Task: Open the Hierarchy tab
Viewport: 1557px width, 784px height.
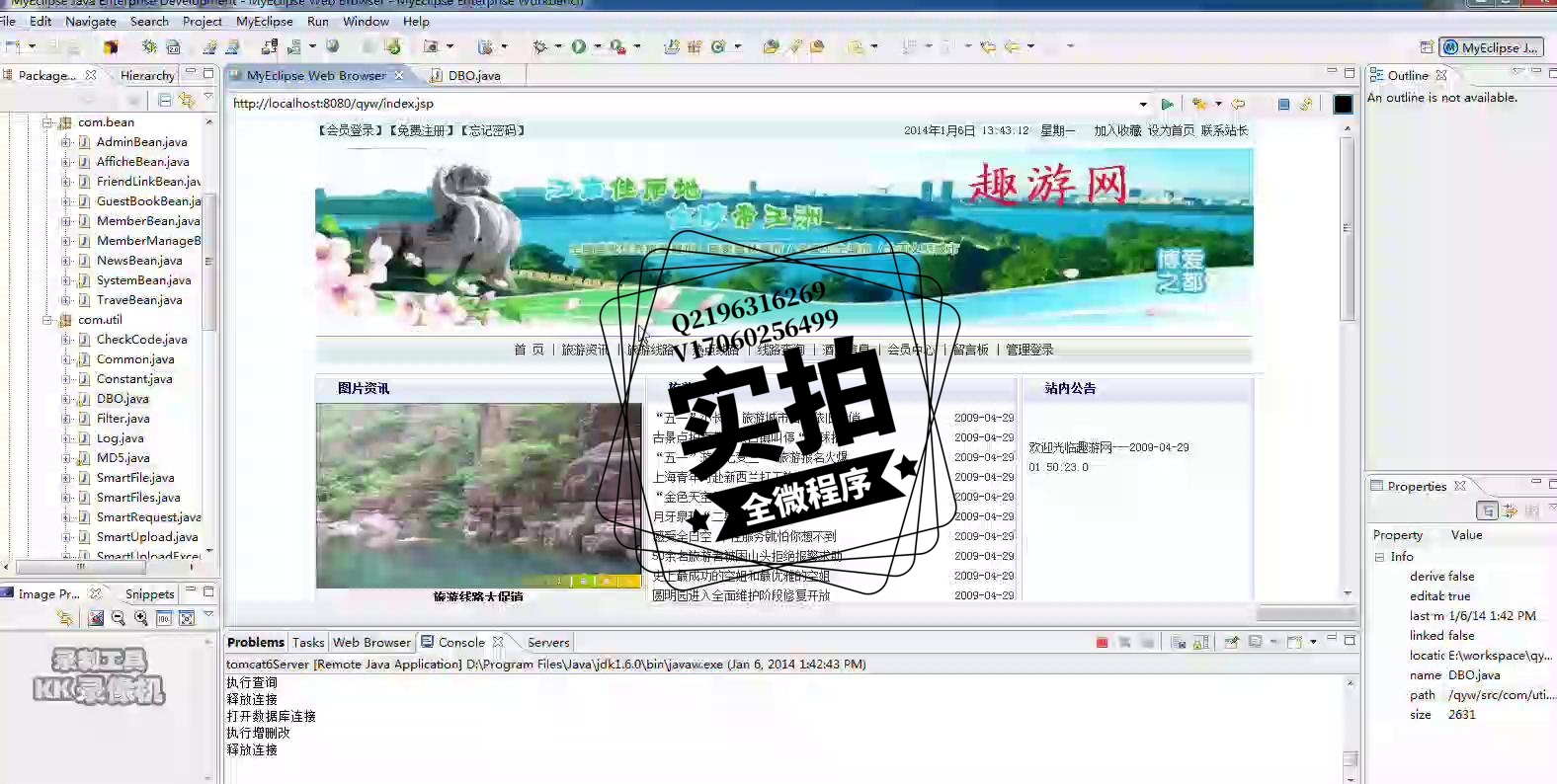Action: tap(147, 75)
